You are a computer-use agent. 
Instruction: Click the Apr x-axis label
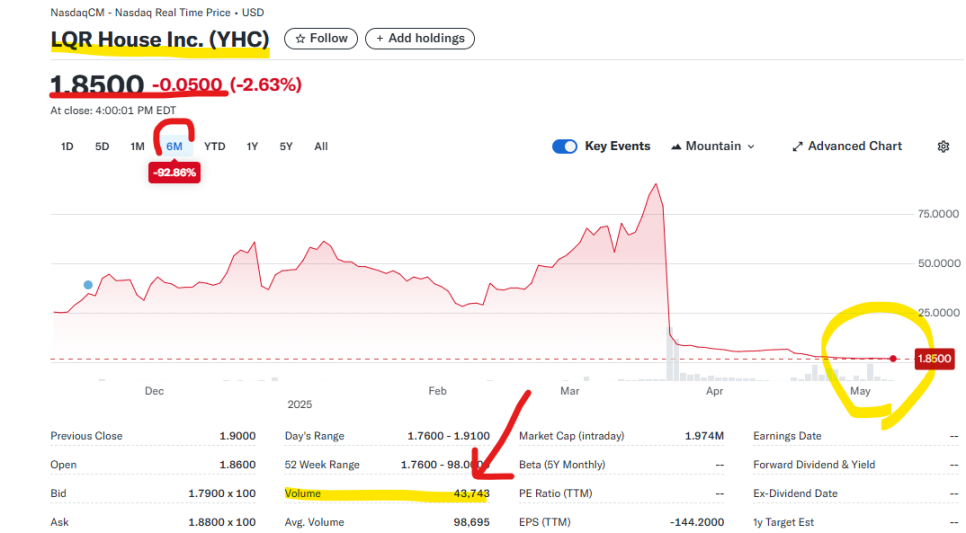pos(714,391)
